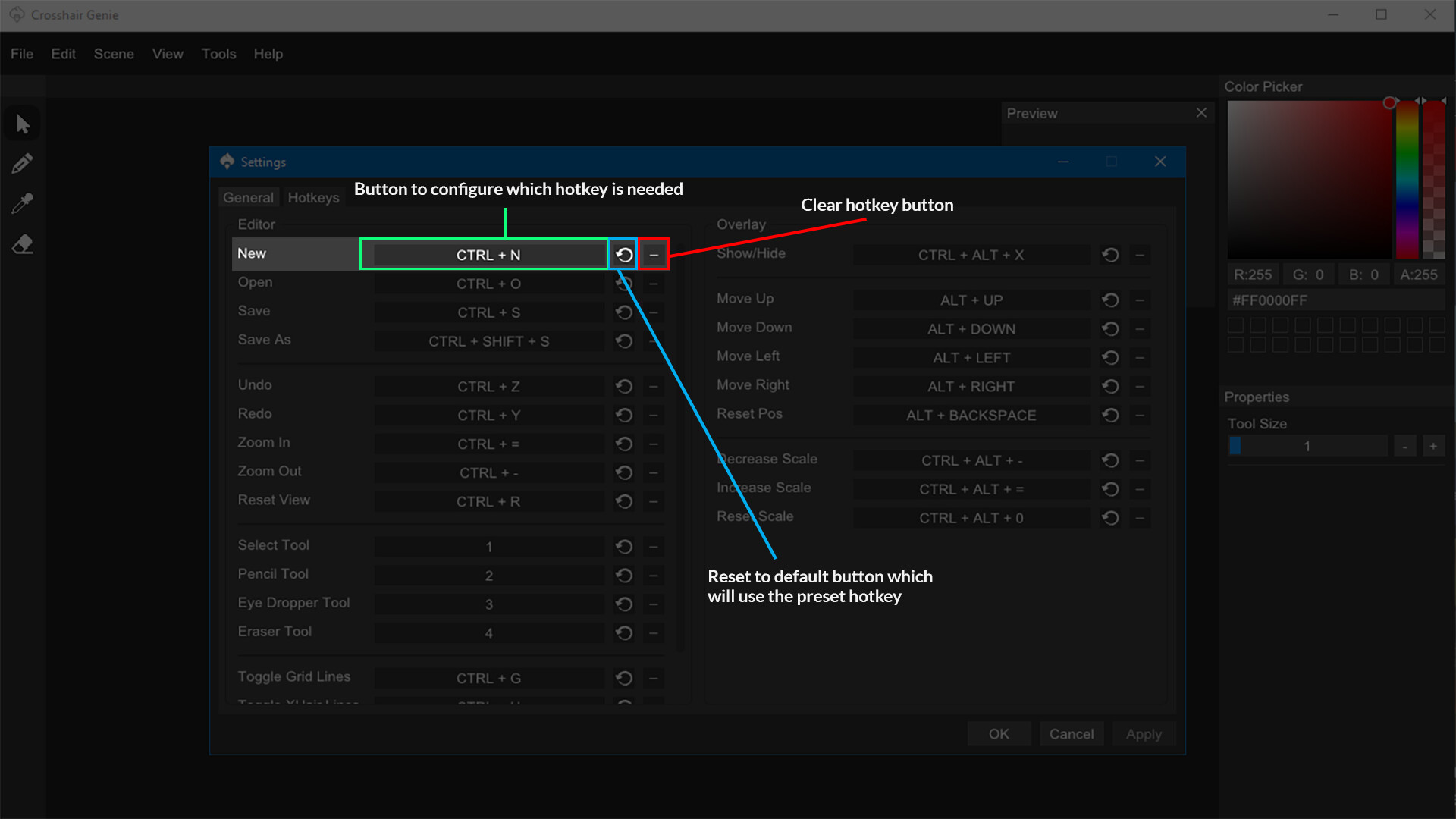Click the Cancel button in Settings
The image size is (1456, 819).
[1071, 734]
